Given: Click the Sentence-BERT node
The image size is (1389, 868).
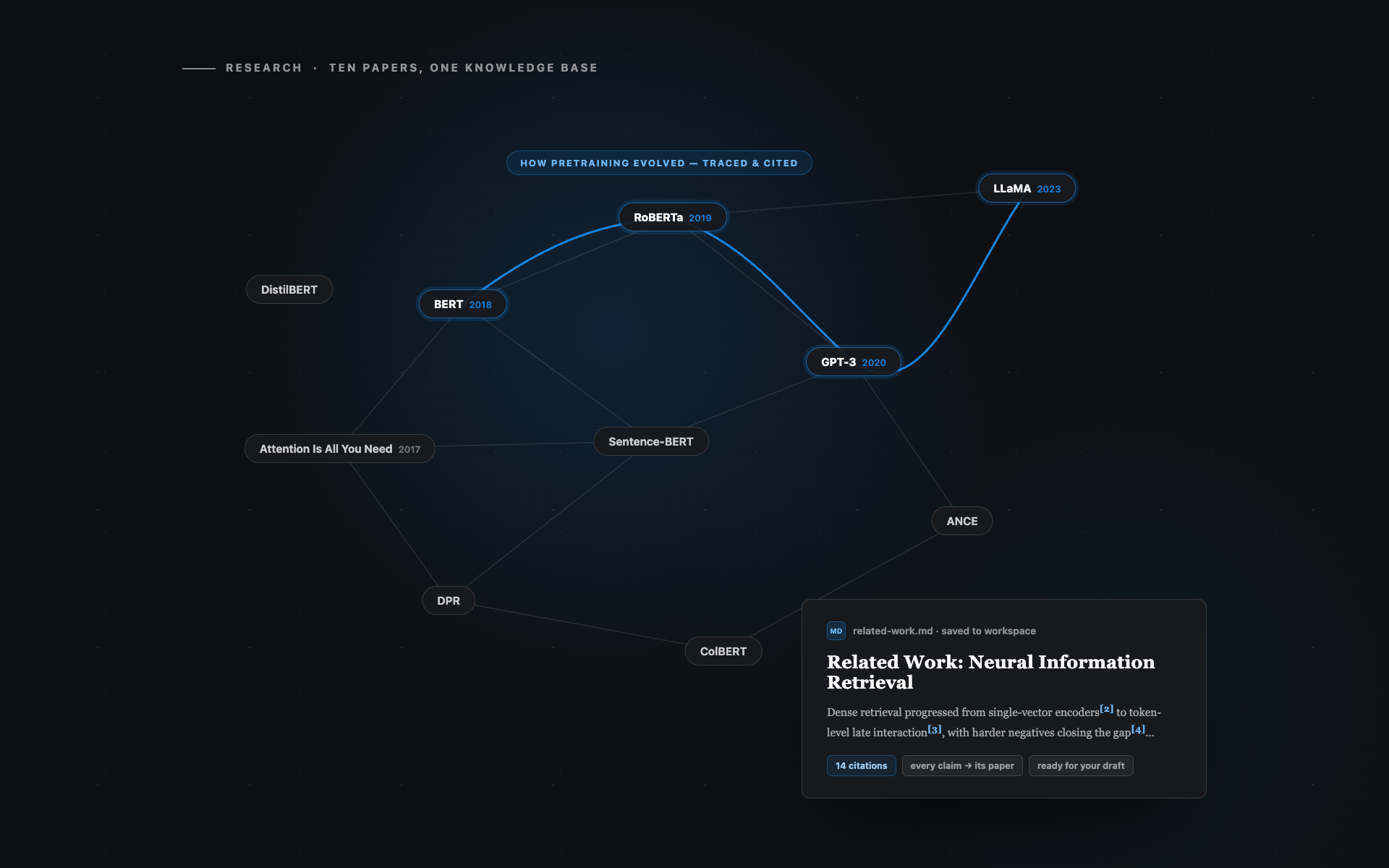Looking at the screenshot, I should pos(651,441).
